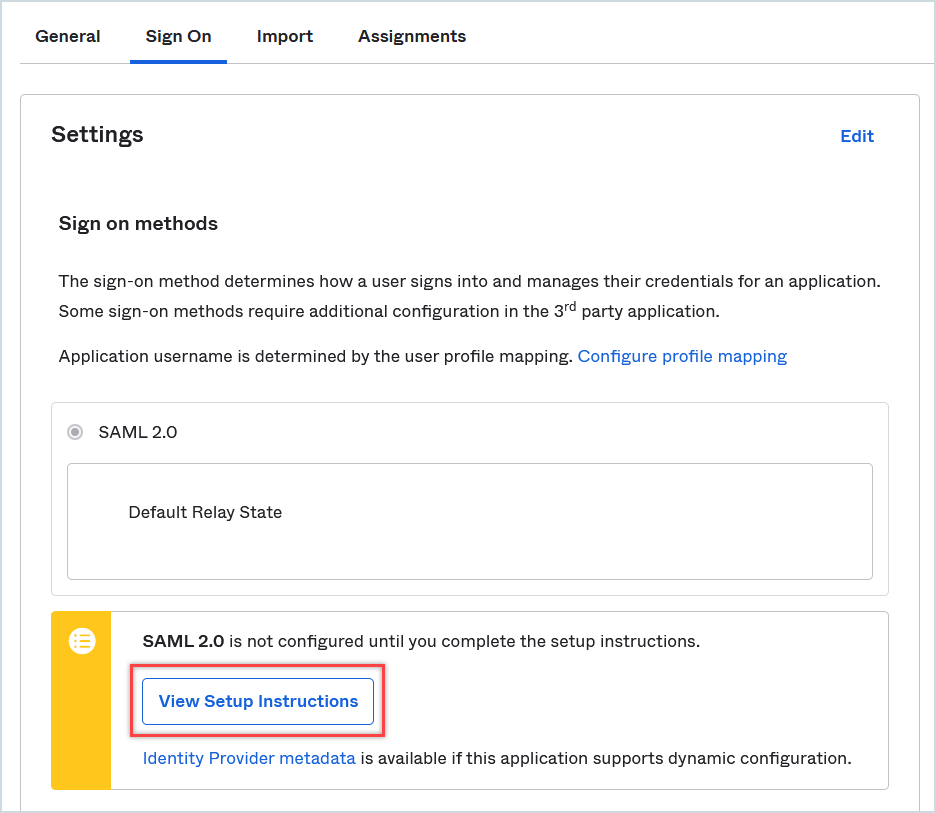Click the bold SAML 2.0 warning text
936x813 pixels.
pos(183,641)
